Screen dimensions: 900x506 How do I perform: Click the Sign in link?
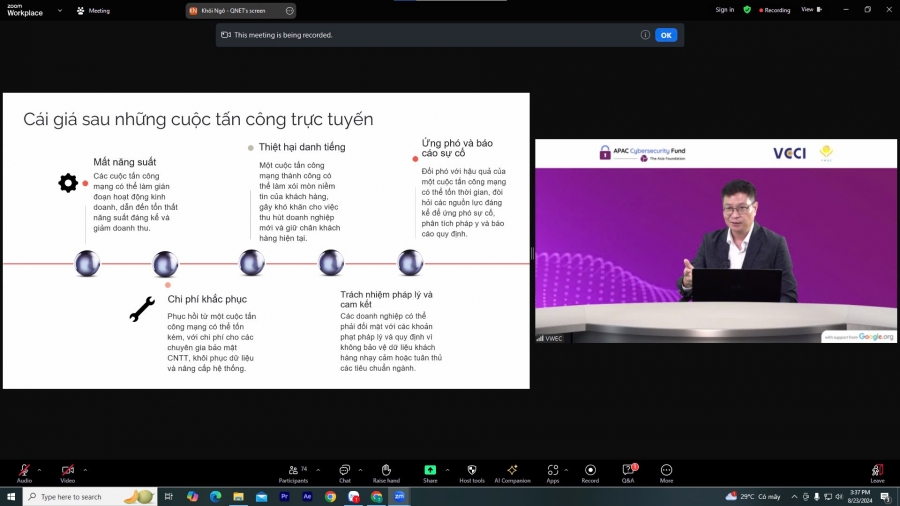point(724,10)
